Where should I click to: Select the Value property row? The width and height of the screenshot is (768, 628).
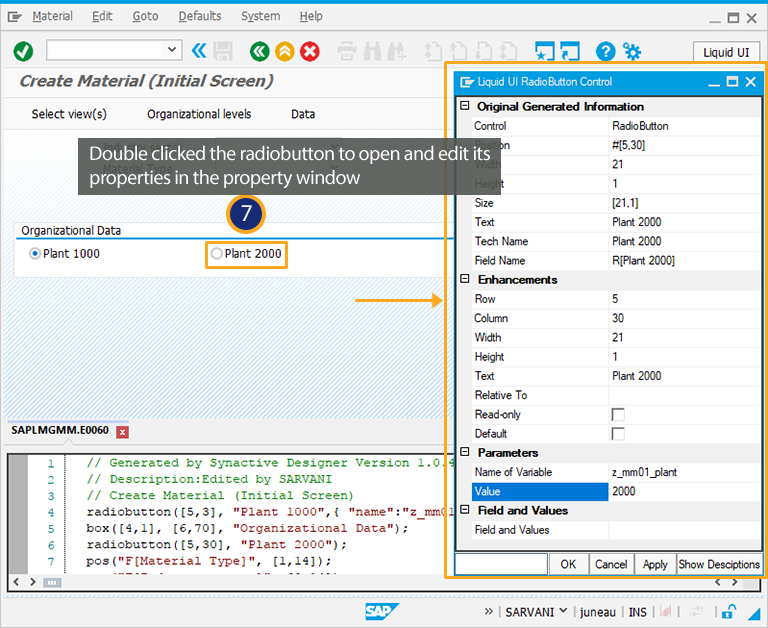[x=616, y=491]
